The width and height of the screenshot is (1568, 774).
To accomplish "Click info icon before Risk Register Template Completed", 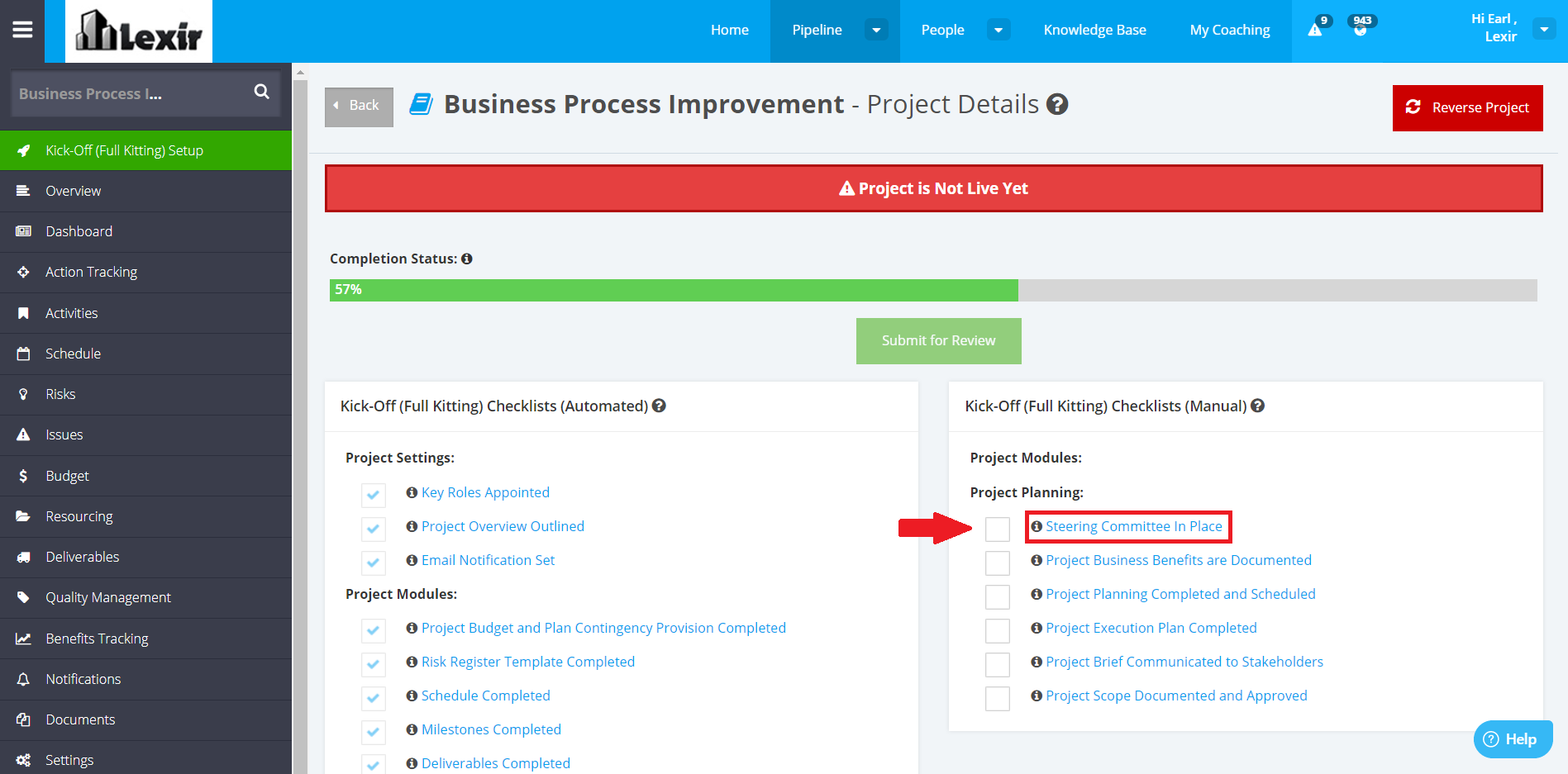I will [x=412, y=662].
